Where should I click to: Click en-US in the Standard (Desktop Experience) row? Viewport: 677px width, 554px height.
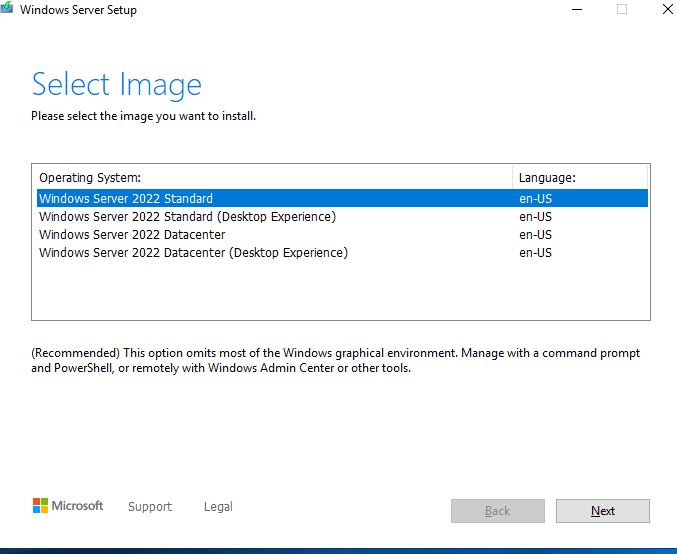pyautogui.click(x=535, y=217)
